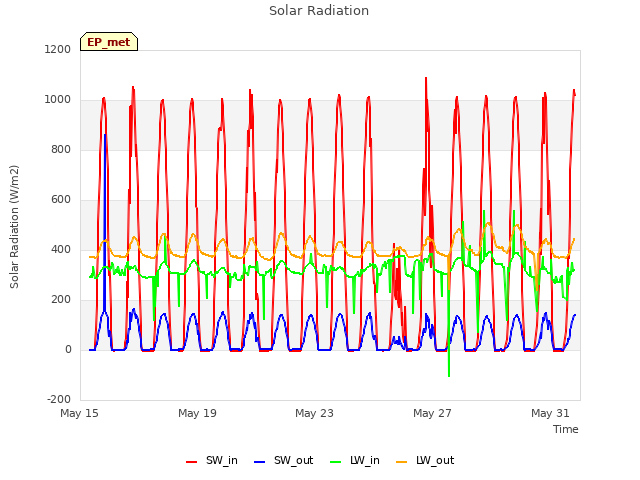Click the Solar Radiation (W/m2) axis title
Image resolution: width=640 pixels, height=480 pixels.
pyautogui.click(x=14, y=227)
